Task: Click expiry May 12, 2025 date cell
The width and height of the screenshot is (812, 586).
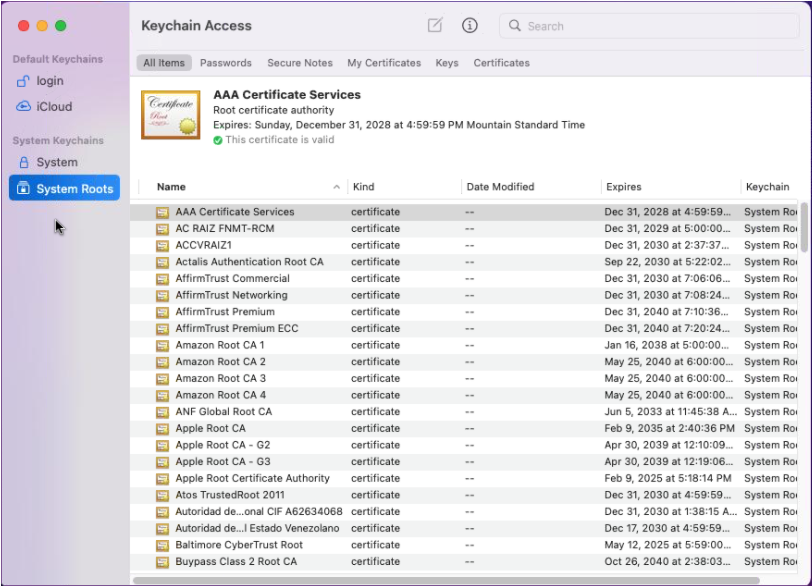Action: point(668,545)
